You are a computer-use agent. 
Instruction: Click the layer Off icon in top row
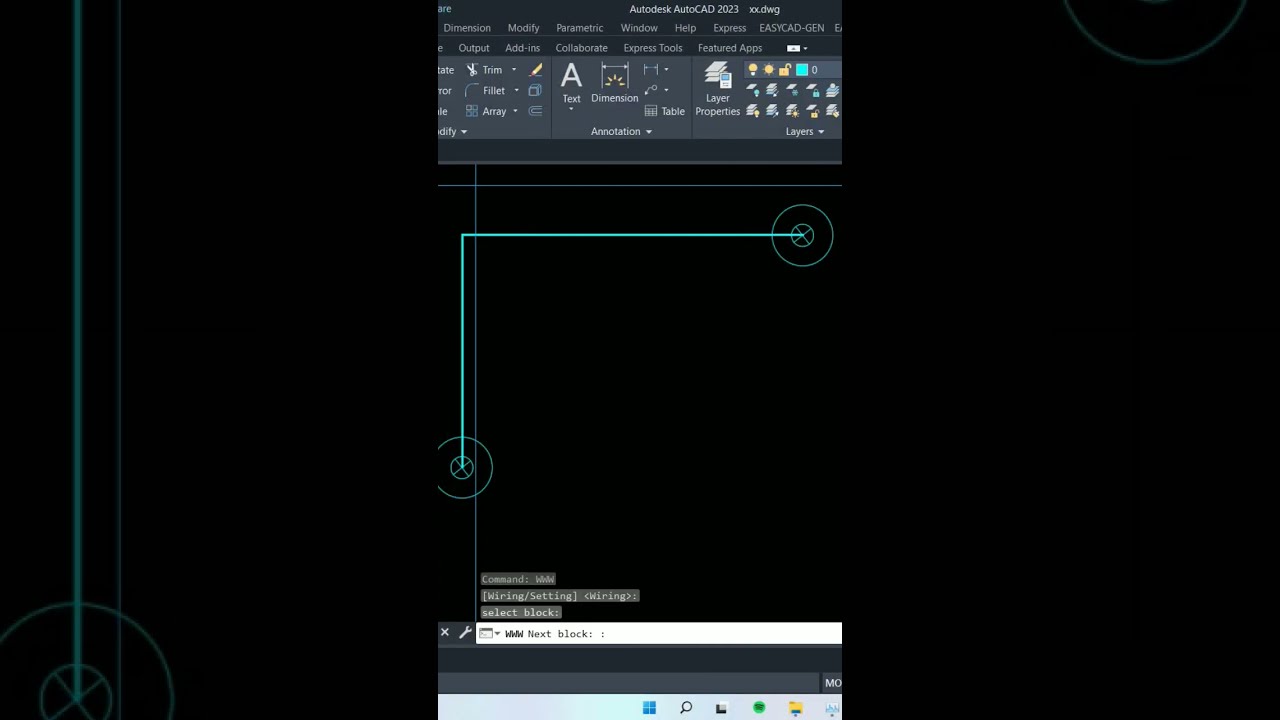753,90
